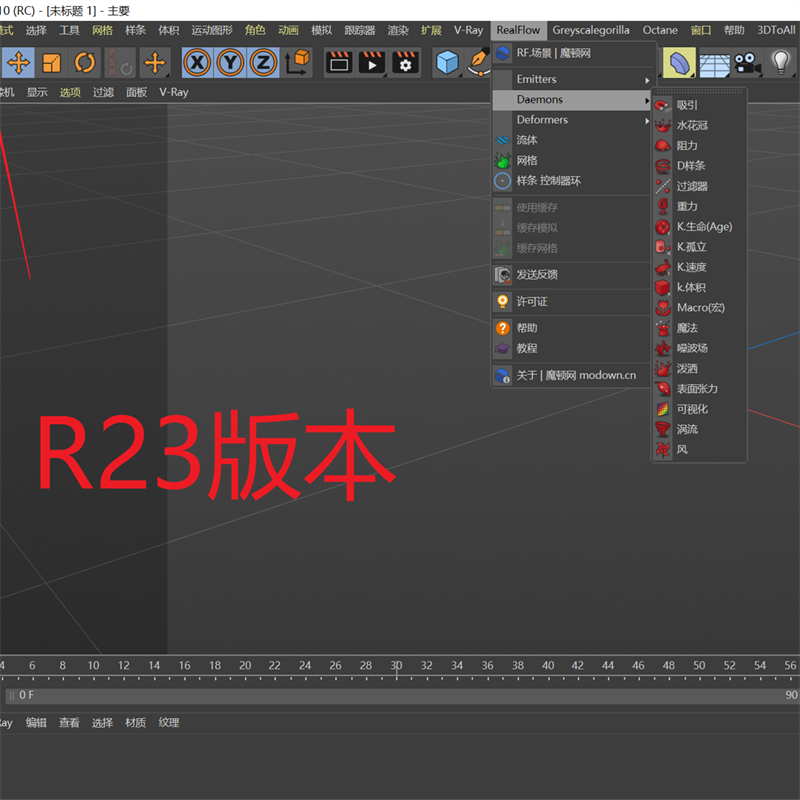Screen dimensions: 800x800
Task: Choose 网格 in RealFlow dropdown
Action: click(x=572, y=160)
